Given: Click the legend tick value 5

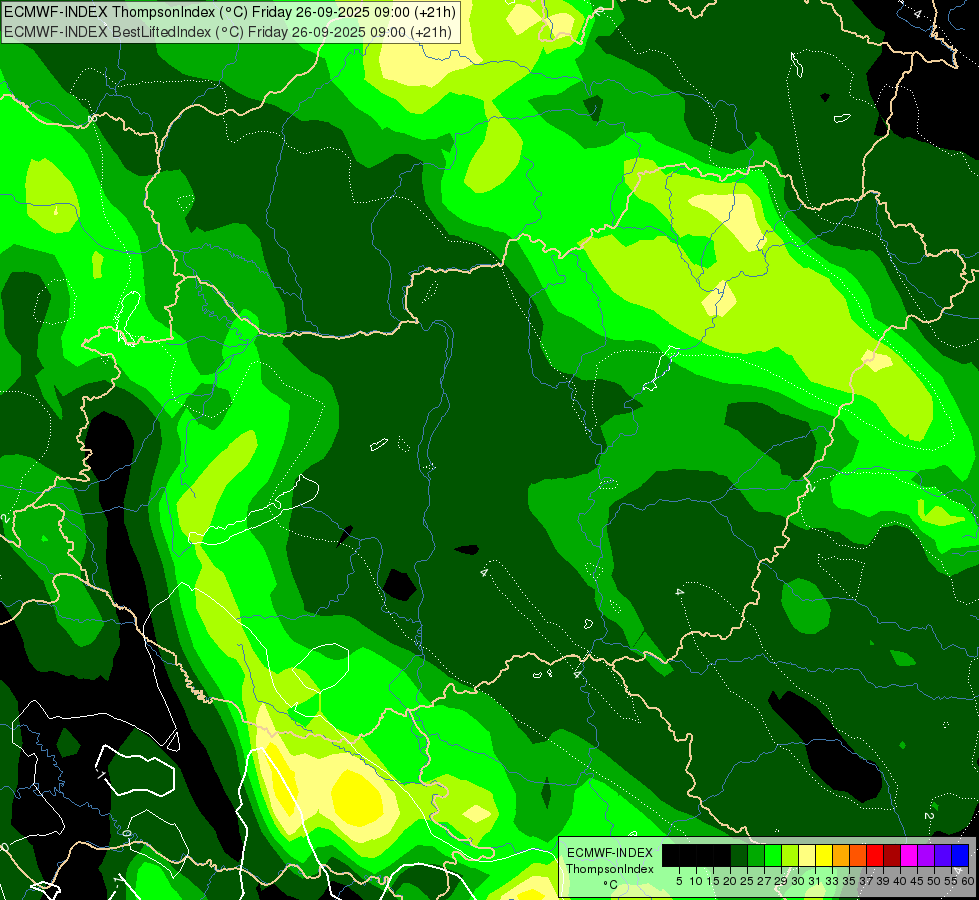Looking at the screenshot, I should pyautogui.click(x=679, y=881).
